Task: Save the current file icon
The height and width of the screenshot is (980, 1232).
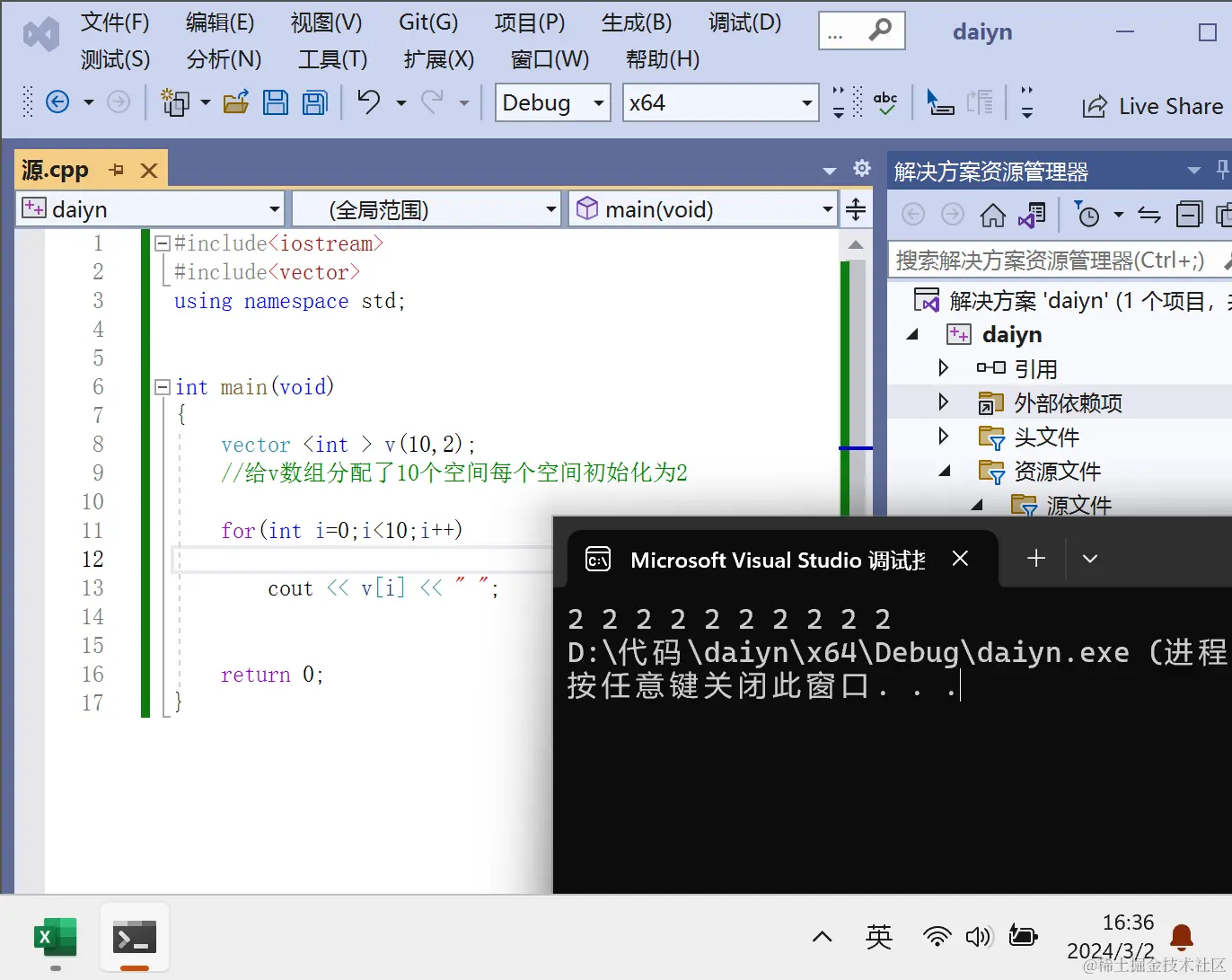Action: tap(276, 102)
